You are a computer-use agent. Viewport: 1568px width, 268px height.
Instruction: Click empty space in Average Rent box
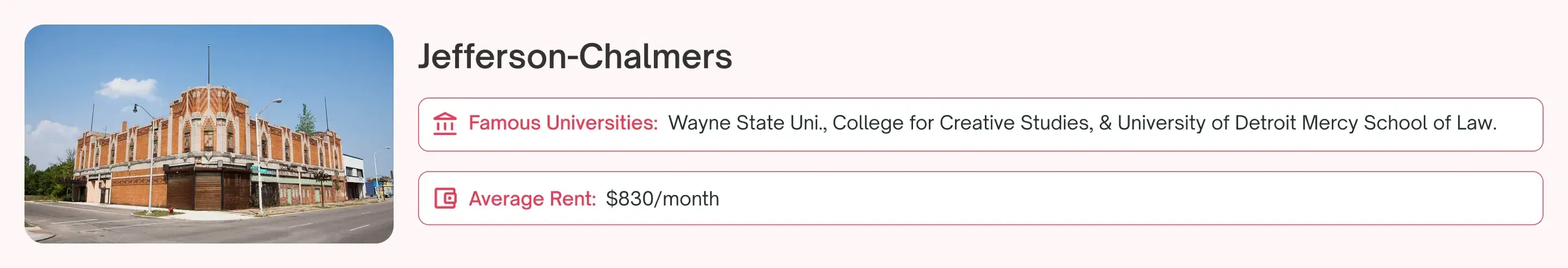click(x=1095, y=199)
